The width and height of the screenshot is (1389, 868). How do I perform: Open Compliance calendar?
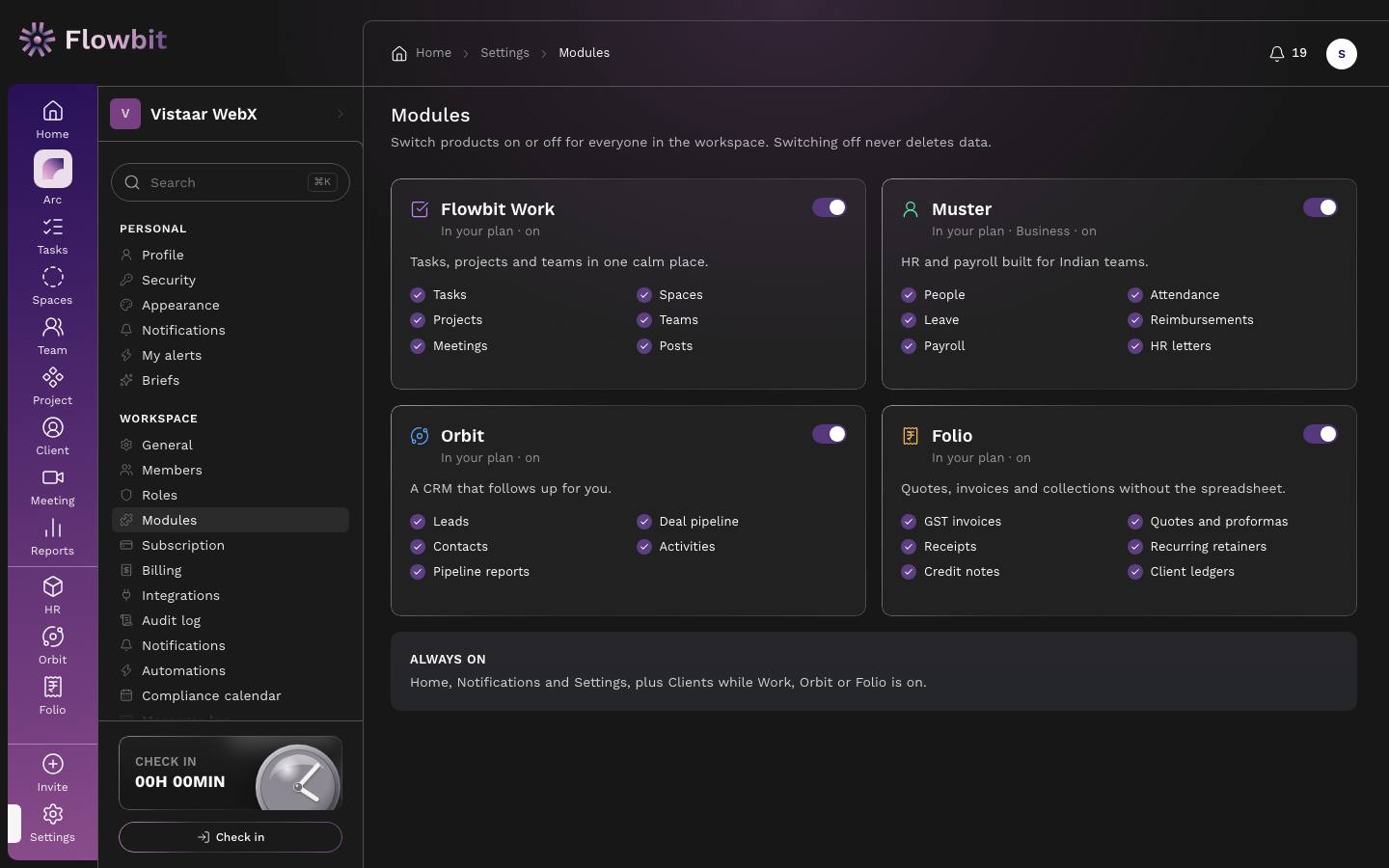click(231, 695)
